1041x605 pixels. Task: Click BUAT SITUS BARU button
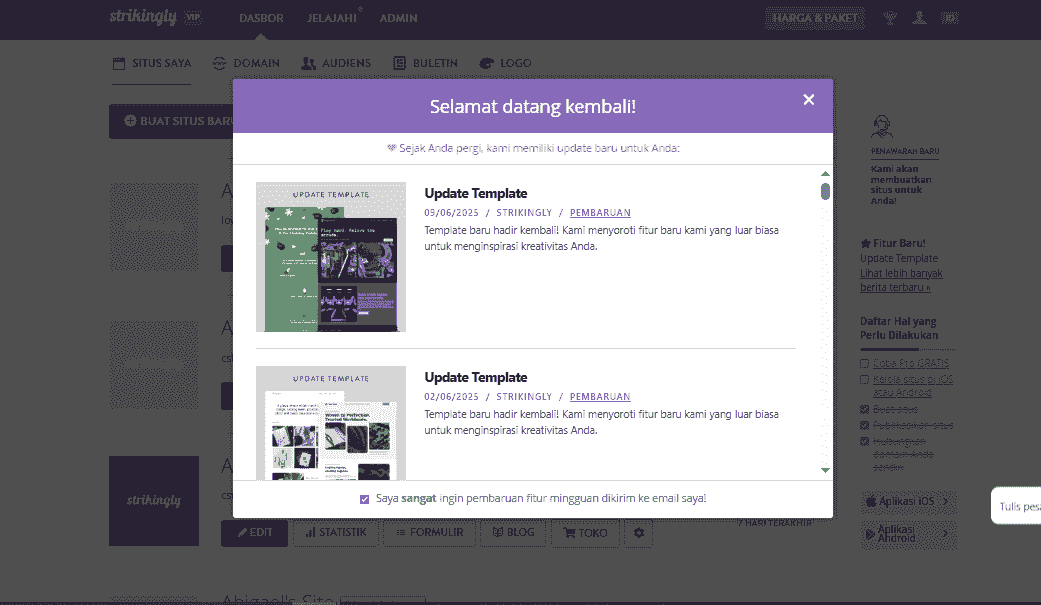(171, 121)
